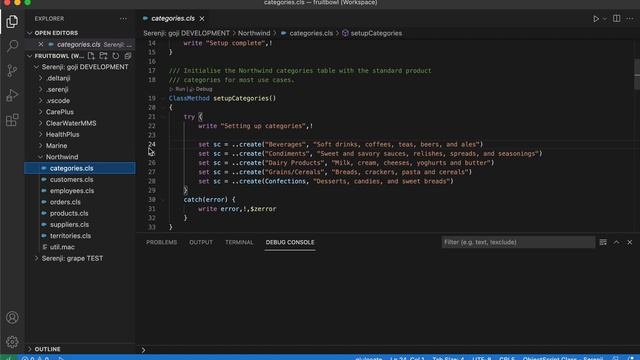The height and width of the screenshot is (360, 640).
Task: Open the Extensions view
Action: pyautogui.click(x=12, y=120)
